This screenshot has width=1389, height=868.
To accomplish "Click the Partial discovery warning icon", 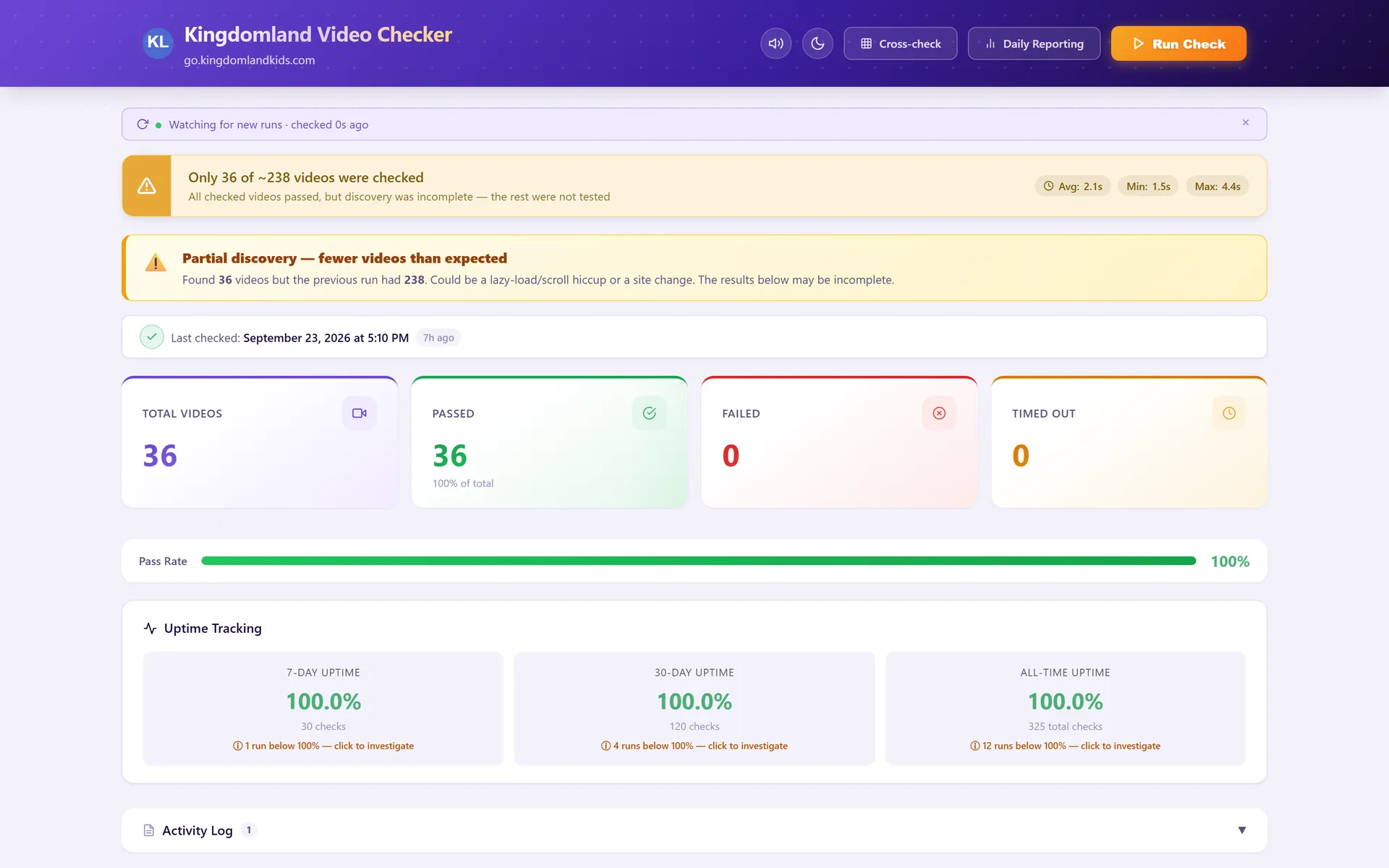I will coord(156,263).
